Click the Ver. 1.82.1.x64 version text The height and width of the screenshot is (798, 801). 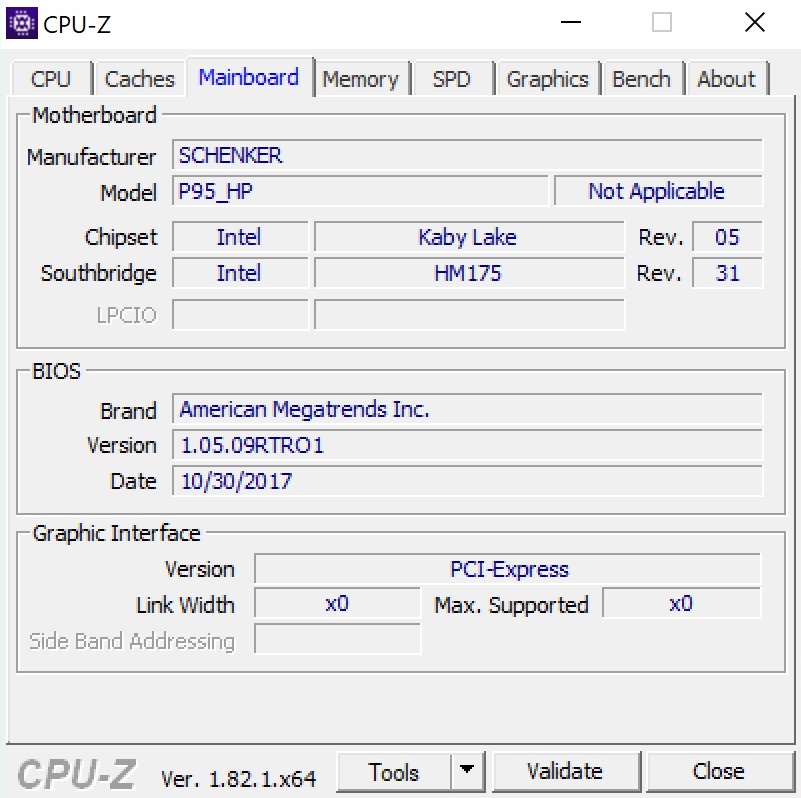pos(239,779)
